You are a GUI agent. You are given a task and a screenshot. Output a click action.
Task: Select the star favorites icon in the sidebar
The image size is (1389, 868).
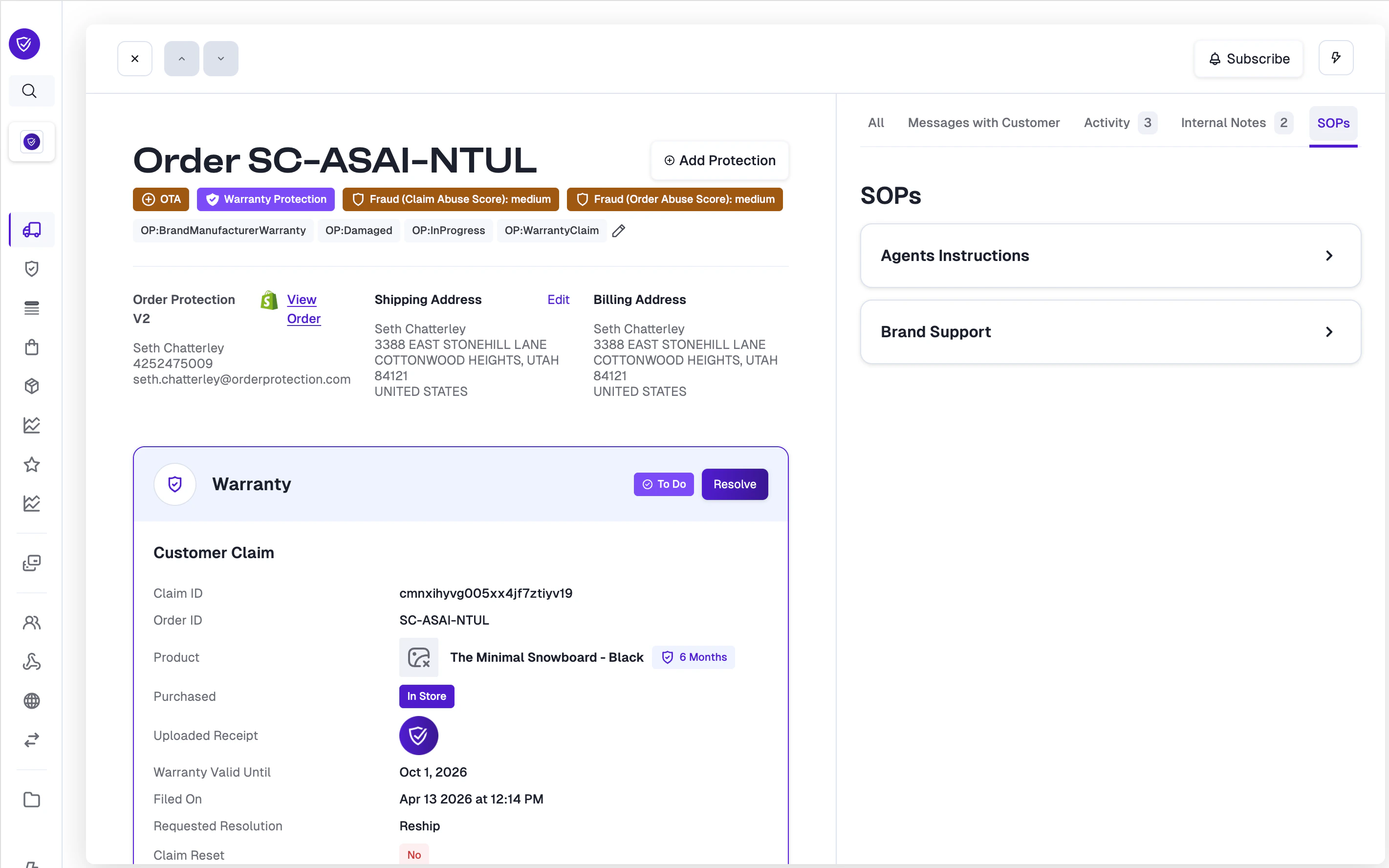point(32,464)
